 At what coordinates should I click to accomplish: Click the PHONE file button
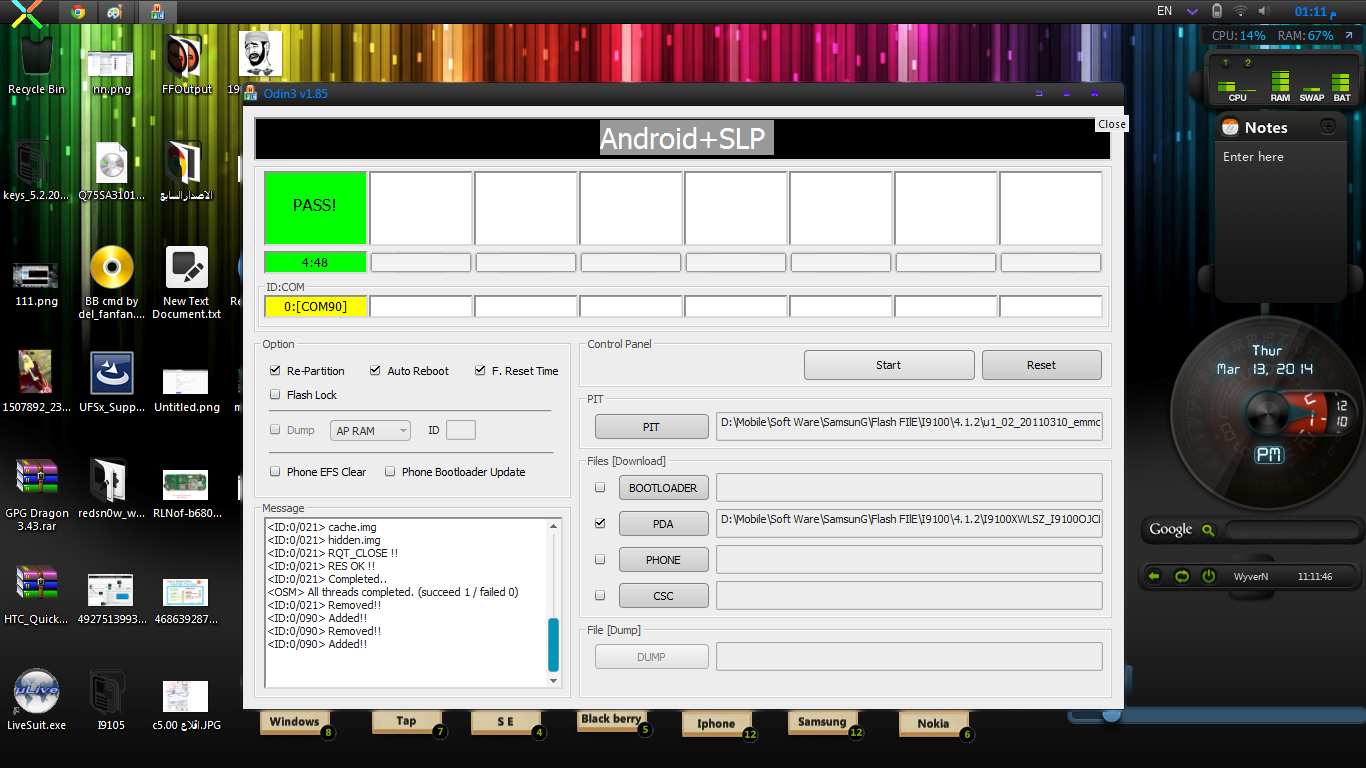point(663,560)
